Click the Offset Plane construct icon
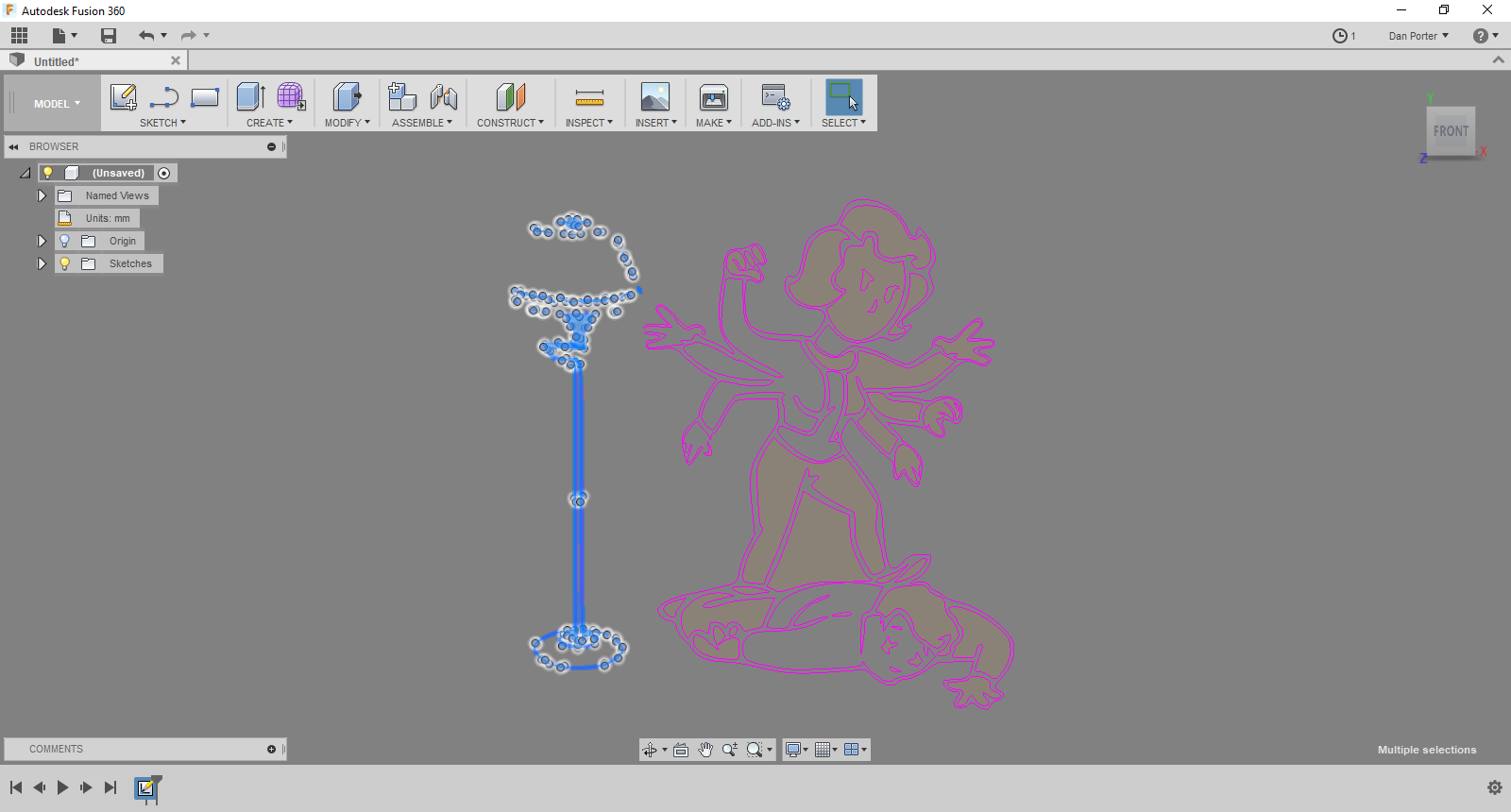Image resolution: width=1511 pixels, height=812 pixels. pyautogui.click(x=510, y=96)
